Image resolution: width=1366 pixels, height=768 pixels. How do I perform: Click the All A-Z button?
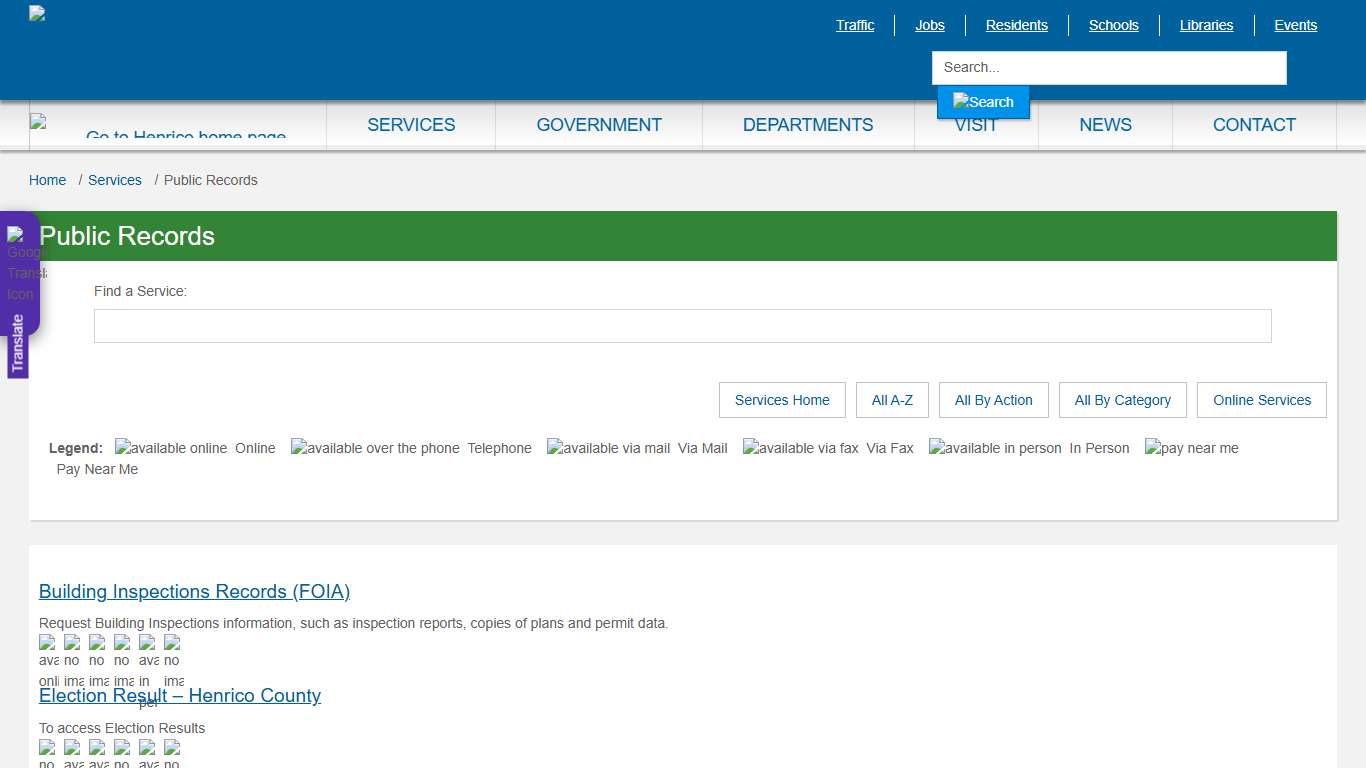click(x=892, y=399)
